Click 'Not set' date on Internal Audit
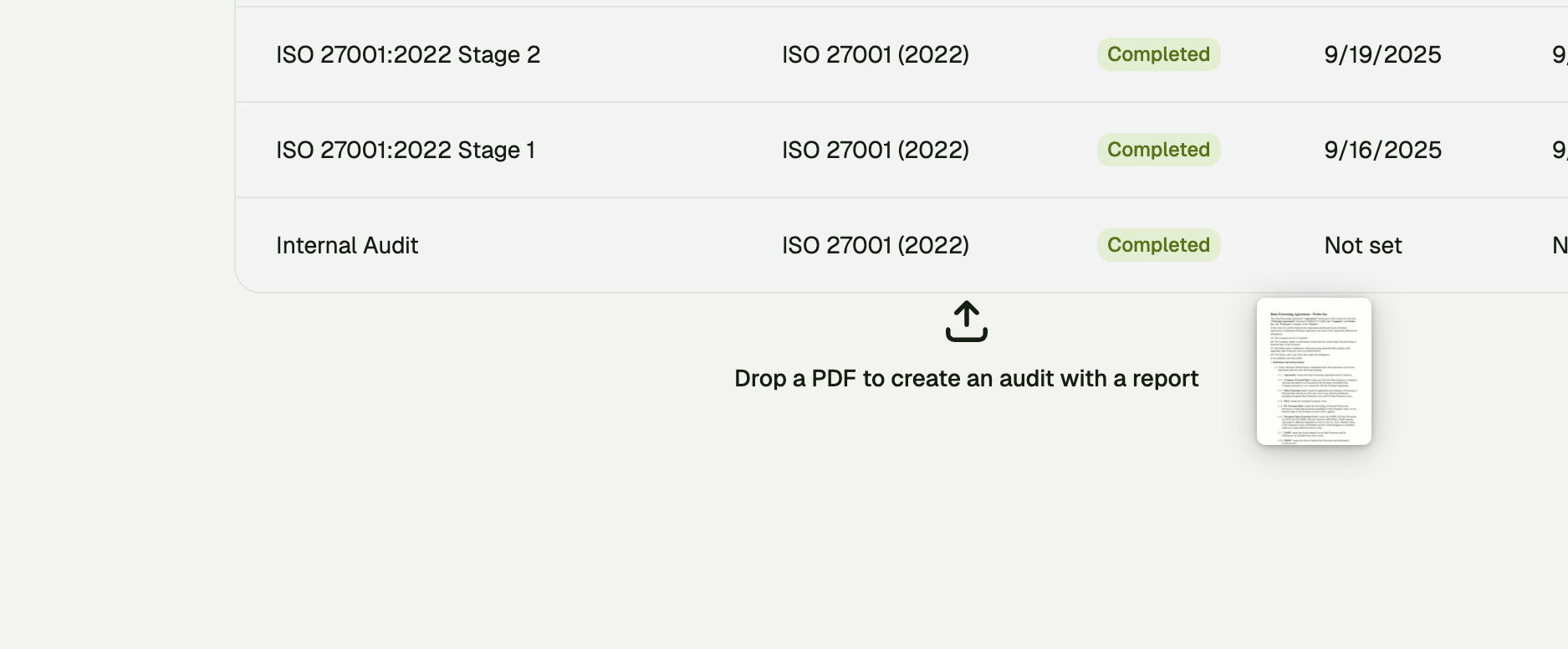1568x649 pixels. [x=1362, y=245]
